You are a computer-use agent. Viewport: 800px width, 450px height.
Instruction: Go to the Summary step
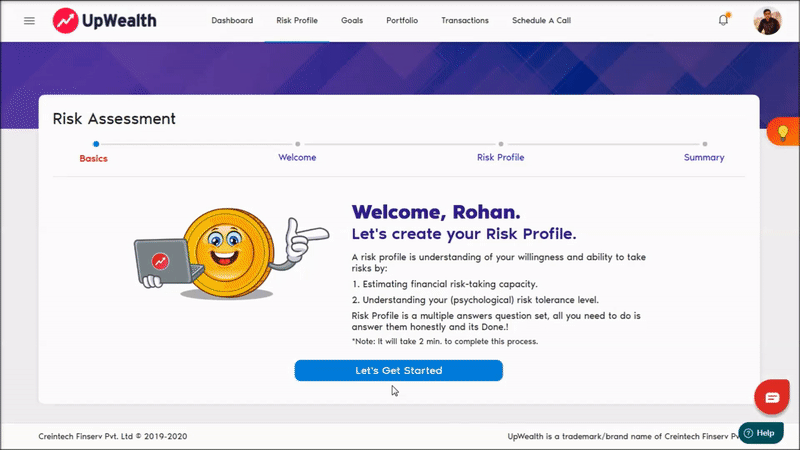pos(704,157)
